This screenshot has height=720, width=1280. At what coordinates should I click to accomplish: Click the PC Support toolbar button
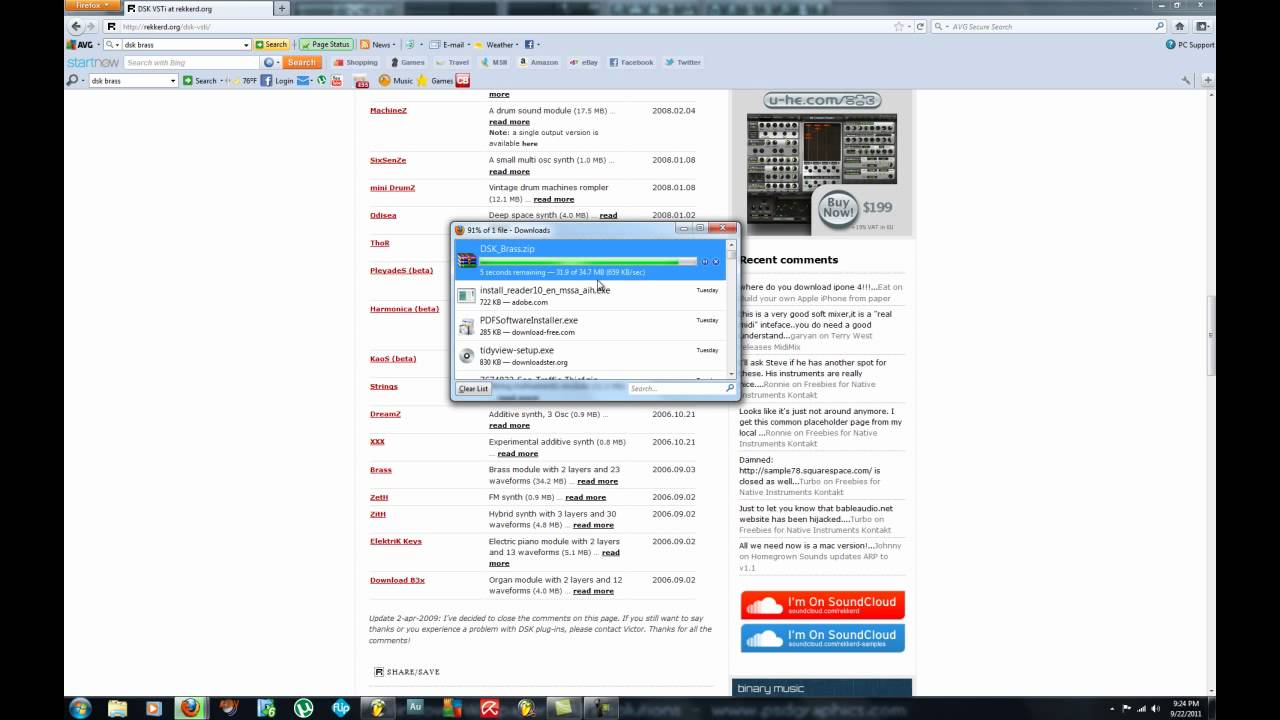click(x=1190, y=45)
